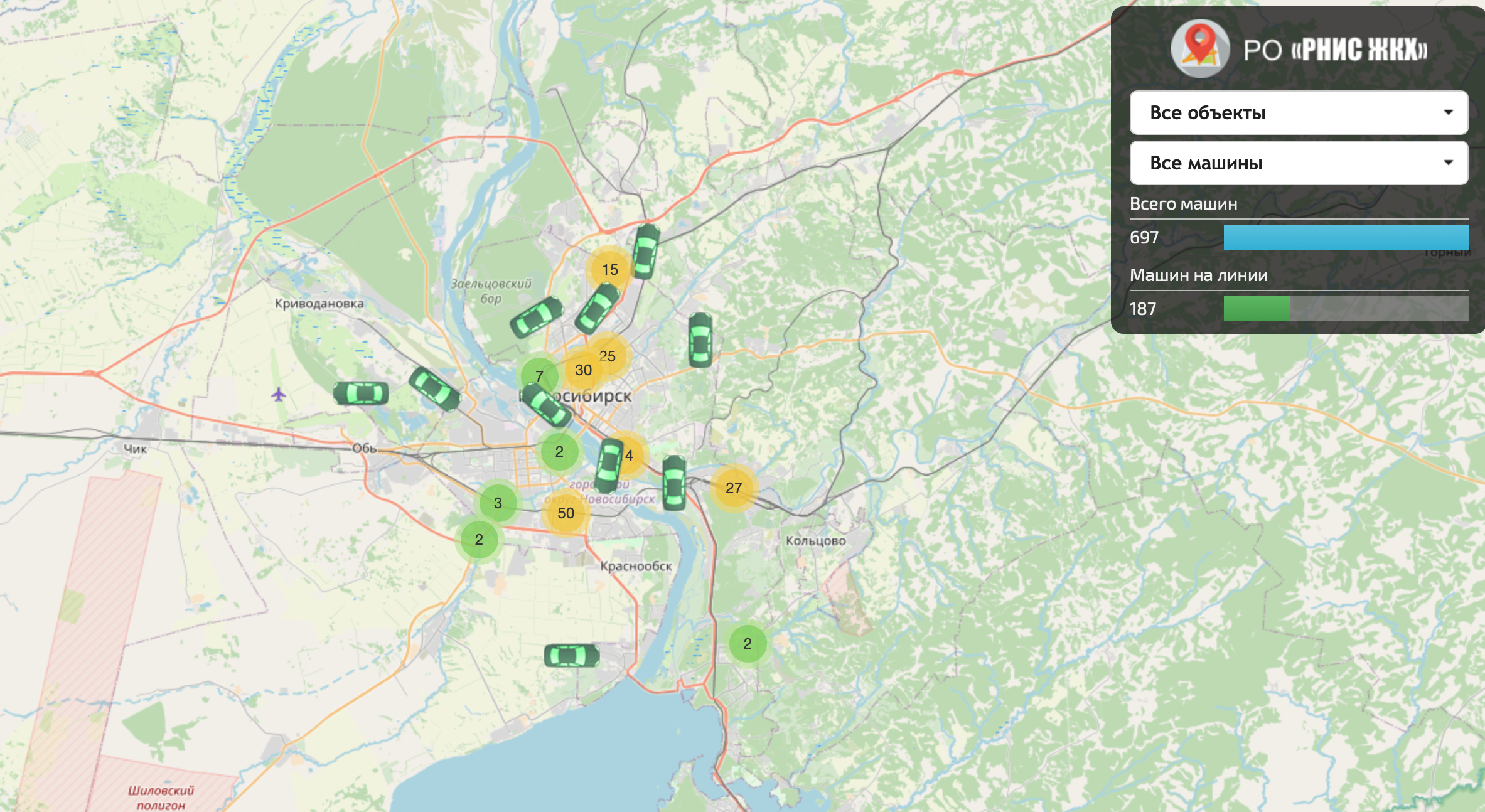Click the Чик map label

[135, 449]
